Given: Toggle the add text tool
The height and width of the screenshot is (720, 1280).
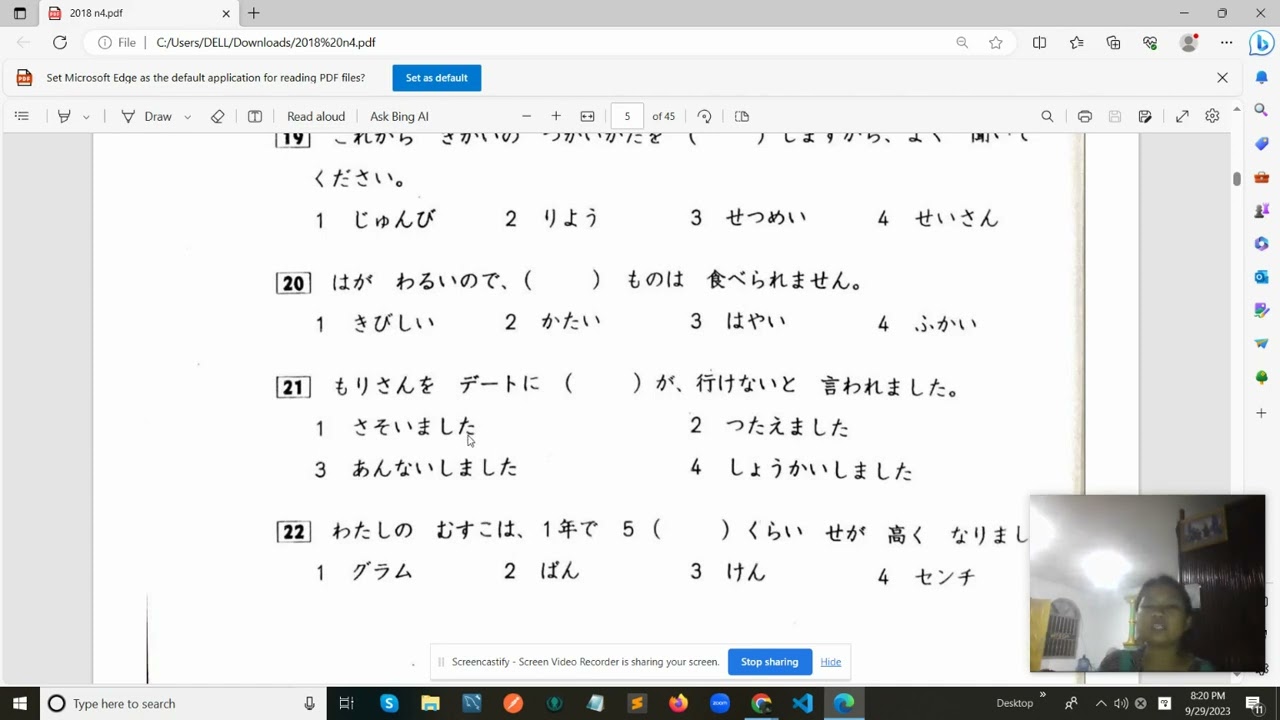Looking at the screenshot, I should point(255,116).
